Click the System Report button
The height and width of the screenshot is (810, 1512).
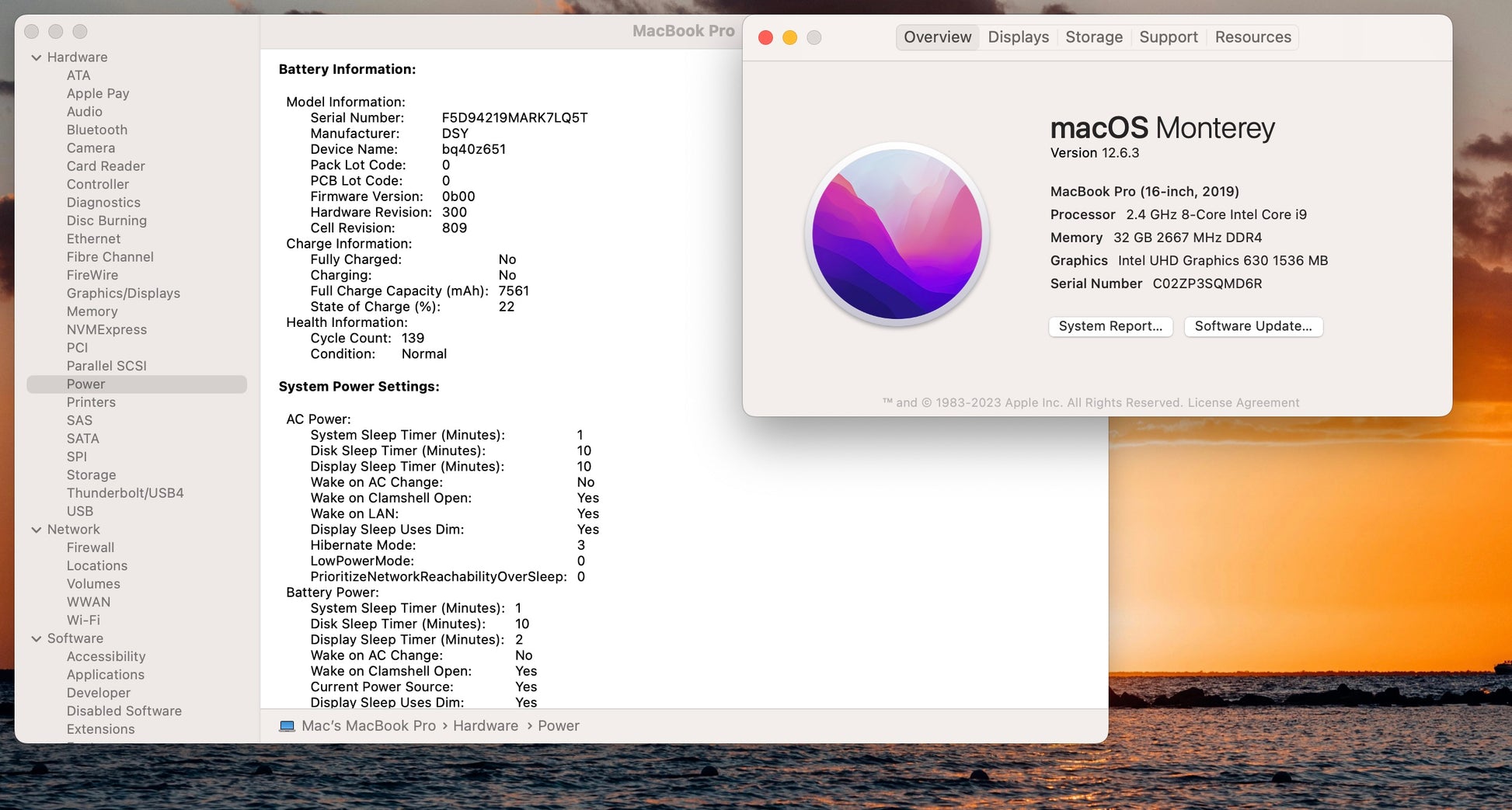[1110, 326]
